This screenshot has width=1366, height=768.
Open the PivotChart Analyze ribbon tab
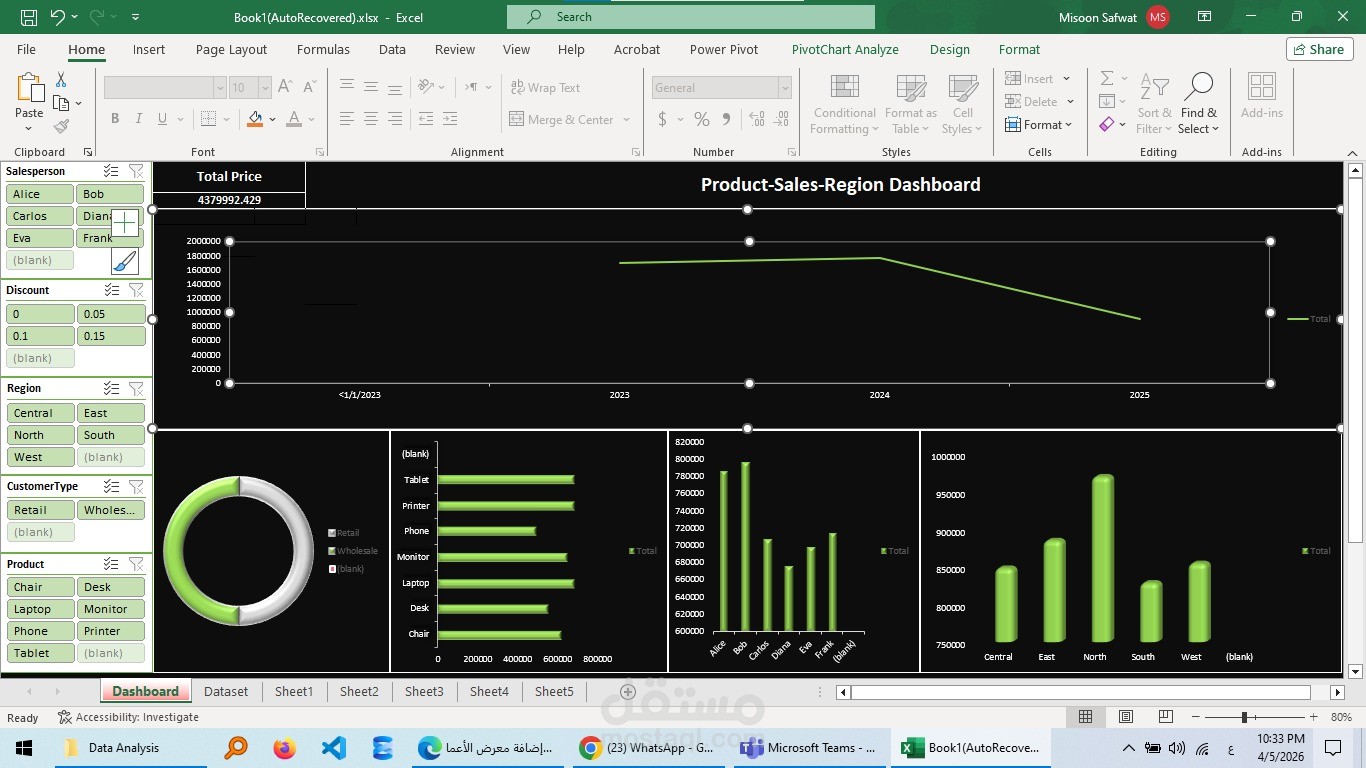845,49
